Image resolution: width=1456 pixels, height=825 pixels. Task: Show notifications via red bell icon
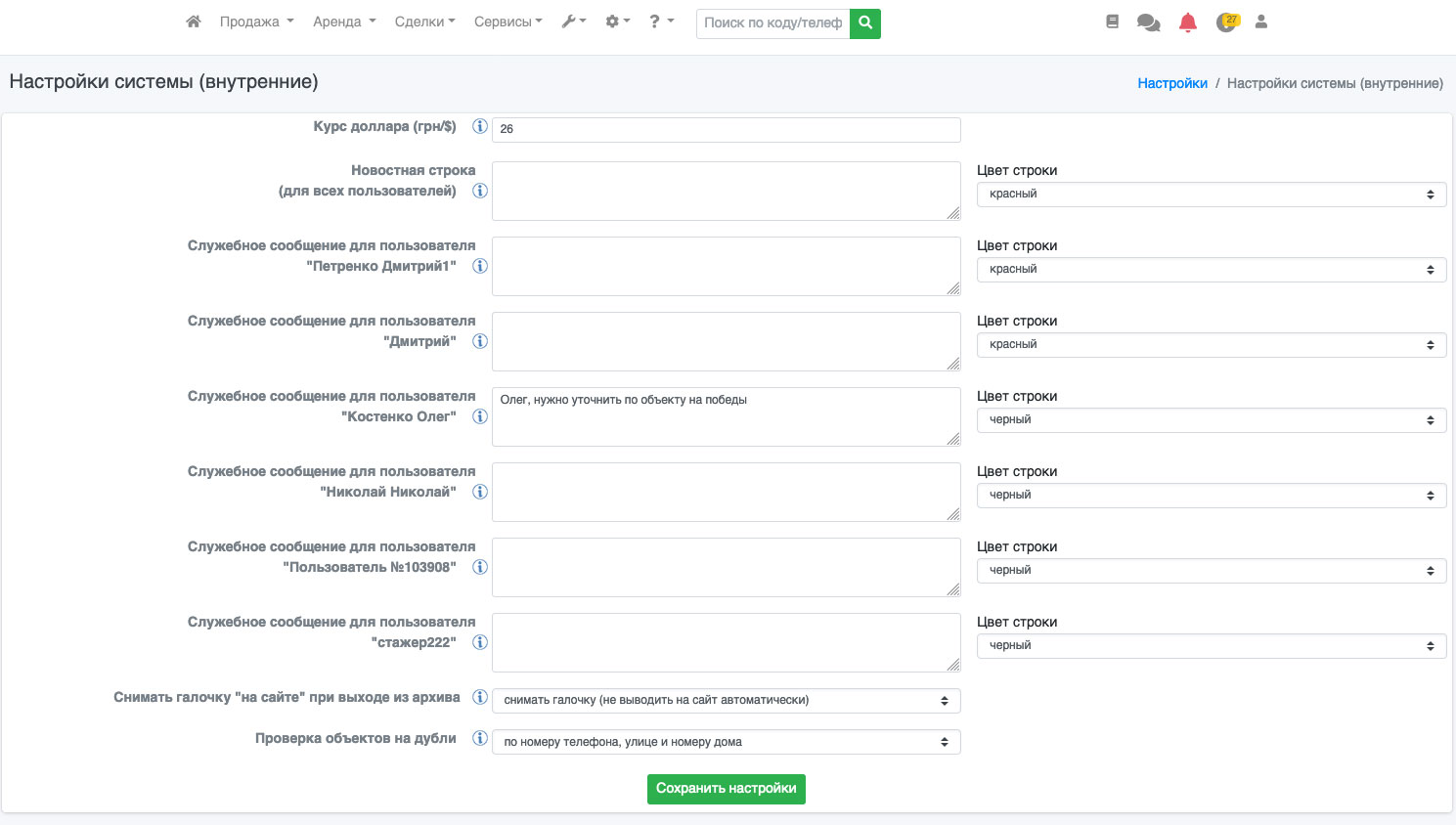point(1188,22)
